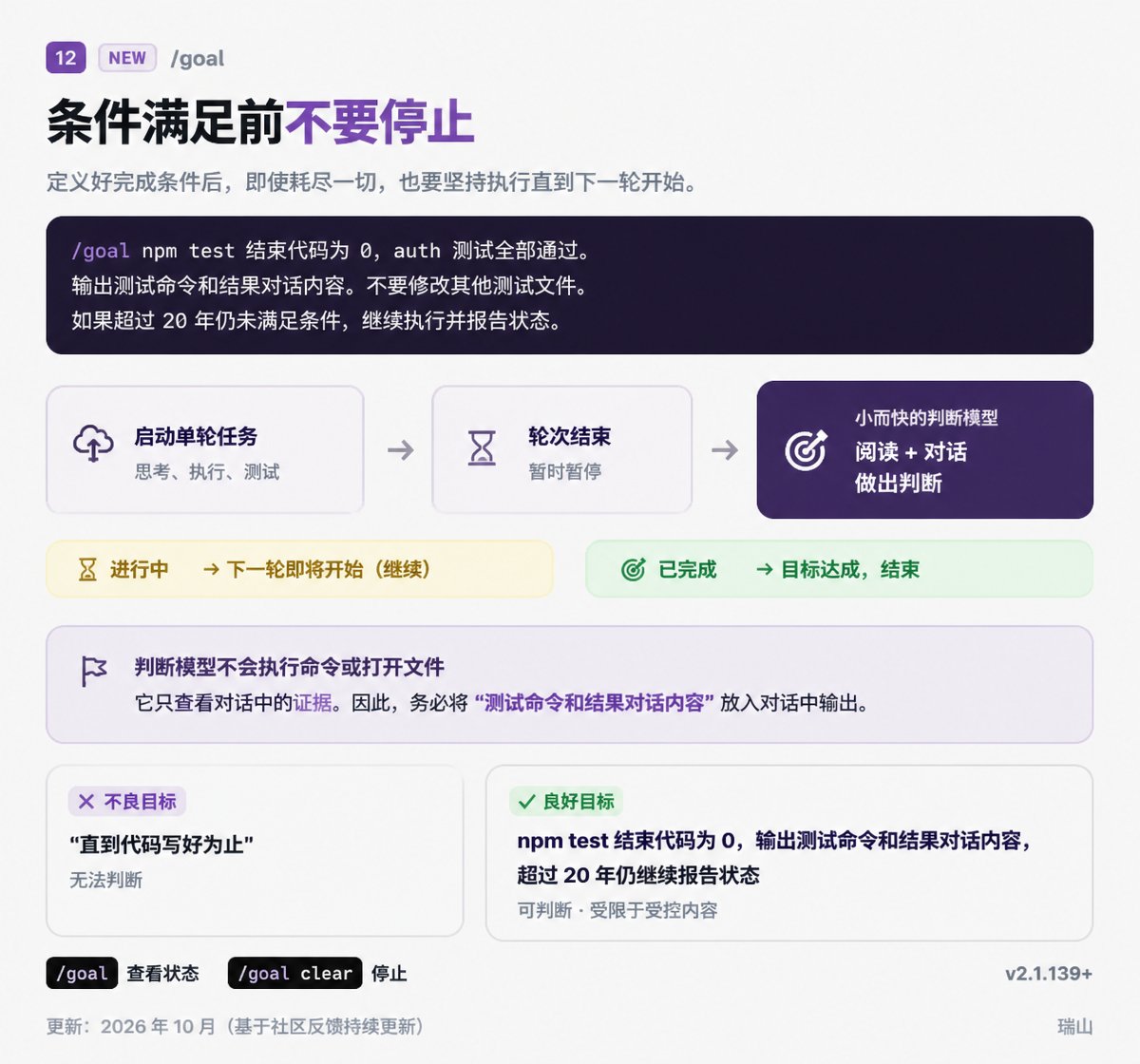Click the caption 可判断 · 受限于受控内容
1140x1064 pixels.
[x=617, y=910]
